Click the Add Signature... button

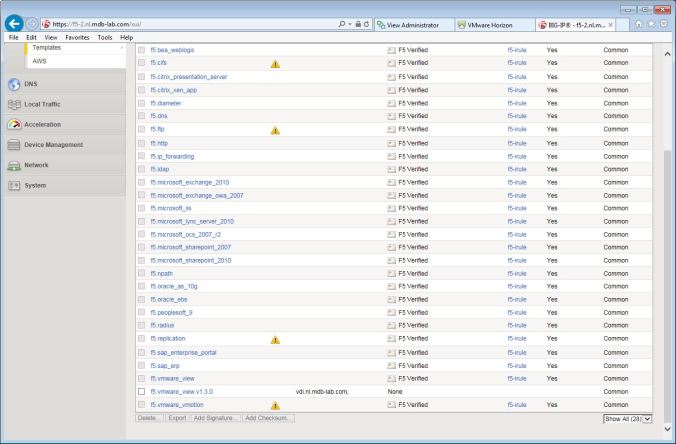(216, 418)
